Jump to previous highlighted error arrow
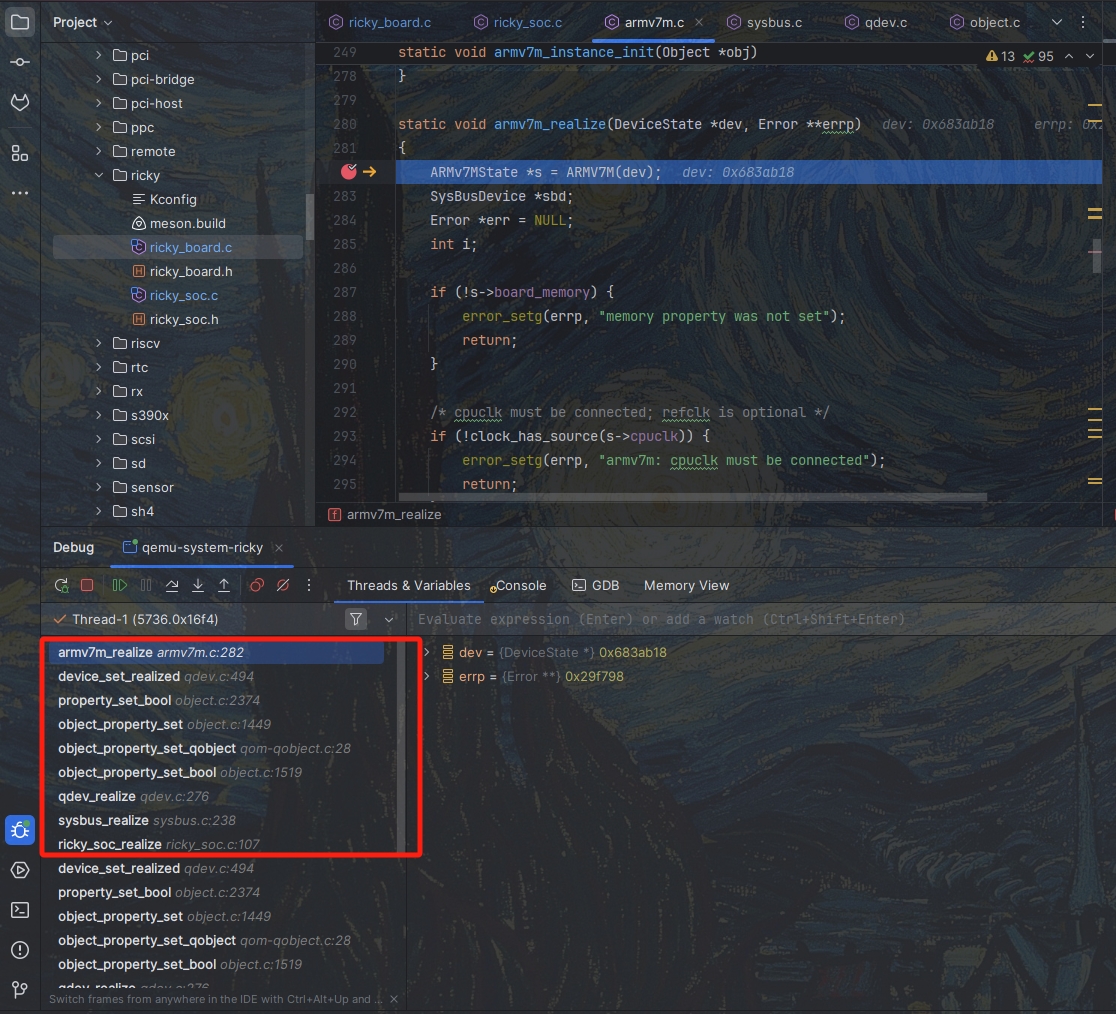This screenshot has width=1116, height=1014. click(x=1069, y=56)
